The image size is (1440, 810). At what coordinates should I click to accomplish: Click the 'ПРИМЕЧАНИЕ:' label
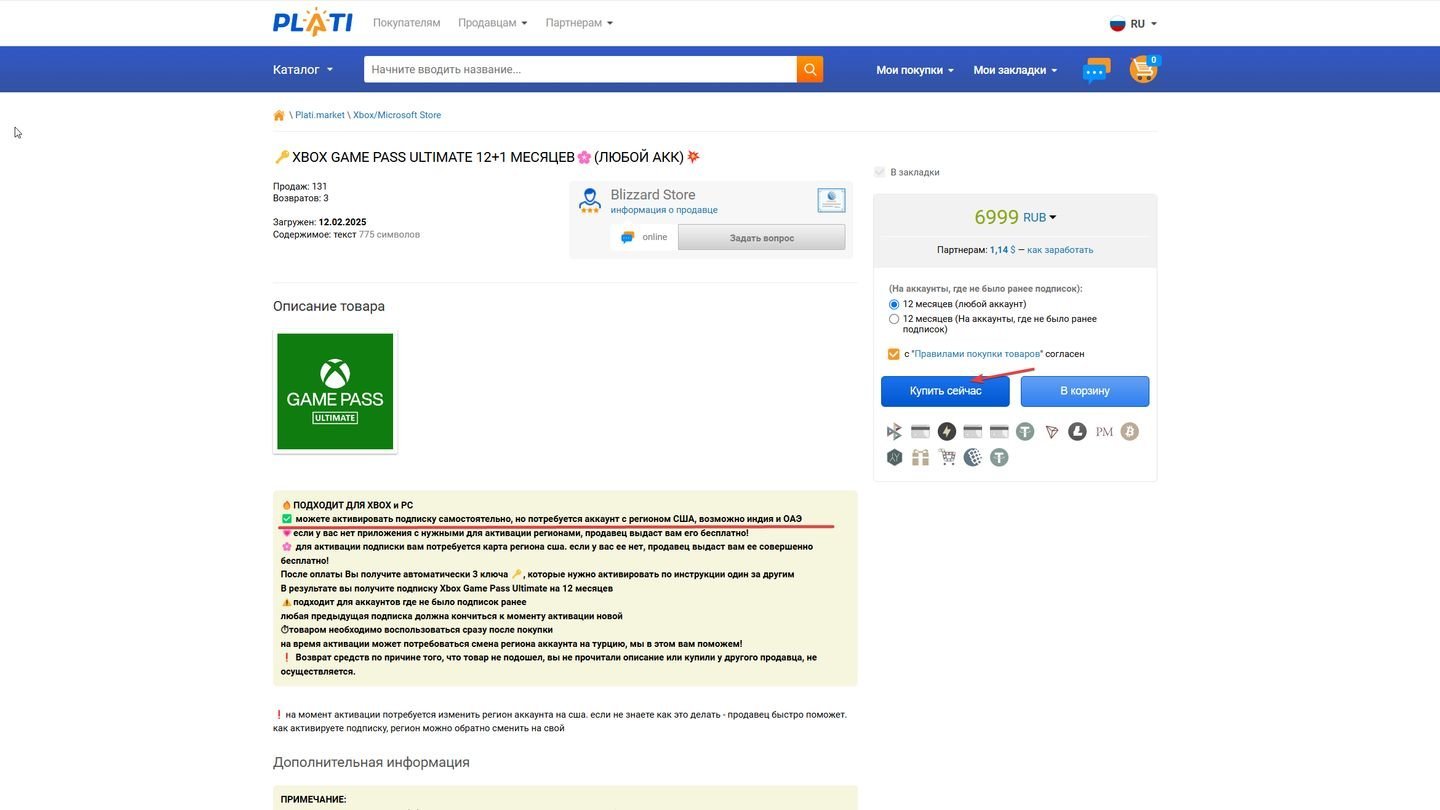click(313, 800)
